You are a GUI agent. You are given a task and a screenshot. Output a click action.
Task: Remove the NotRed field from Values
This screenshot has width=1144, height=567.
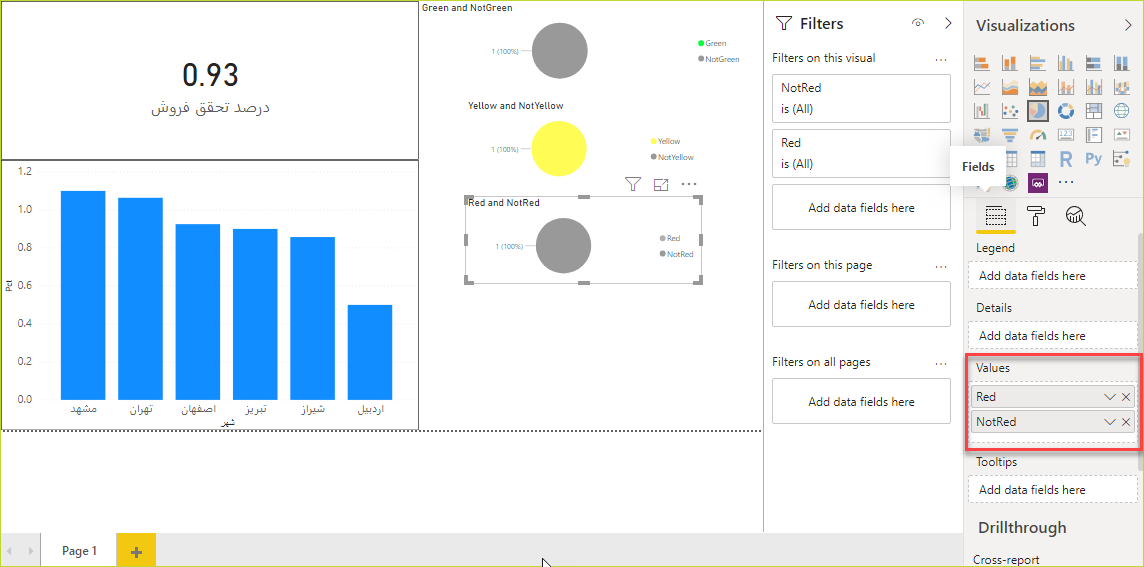coord(1126,422)
